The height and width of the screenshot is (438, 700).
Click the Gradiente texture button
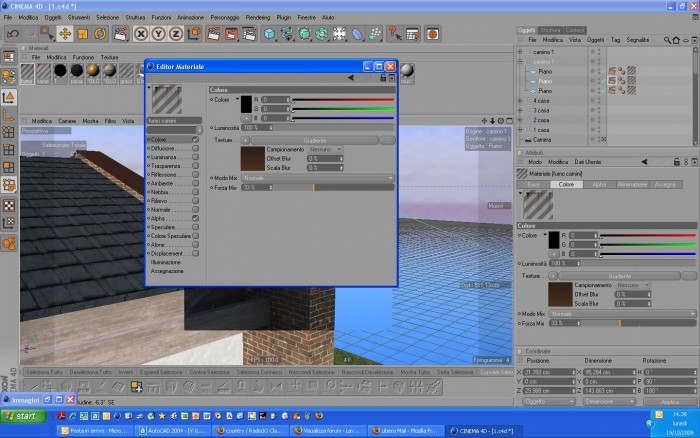[x=315, y=140]
